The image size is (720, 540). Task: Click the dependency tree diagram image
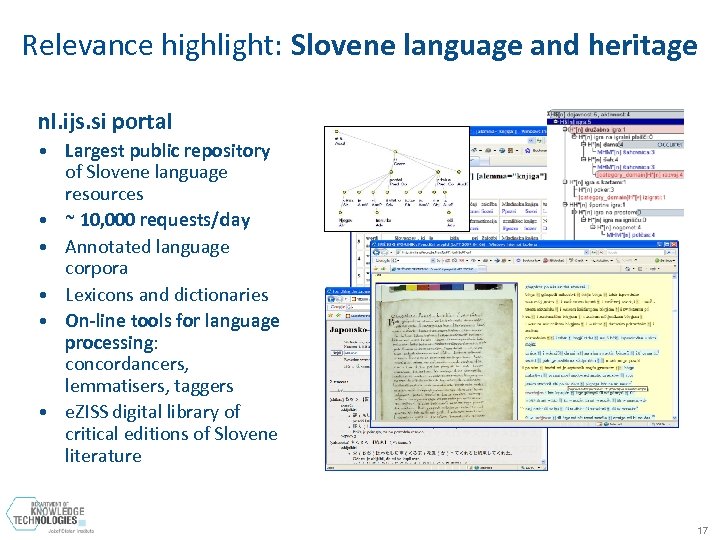pos(397,179)
